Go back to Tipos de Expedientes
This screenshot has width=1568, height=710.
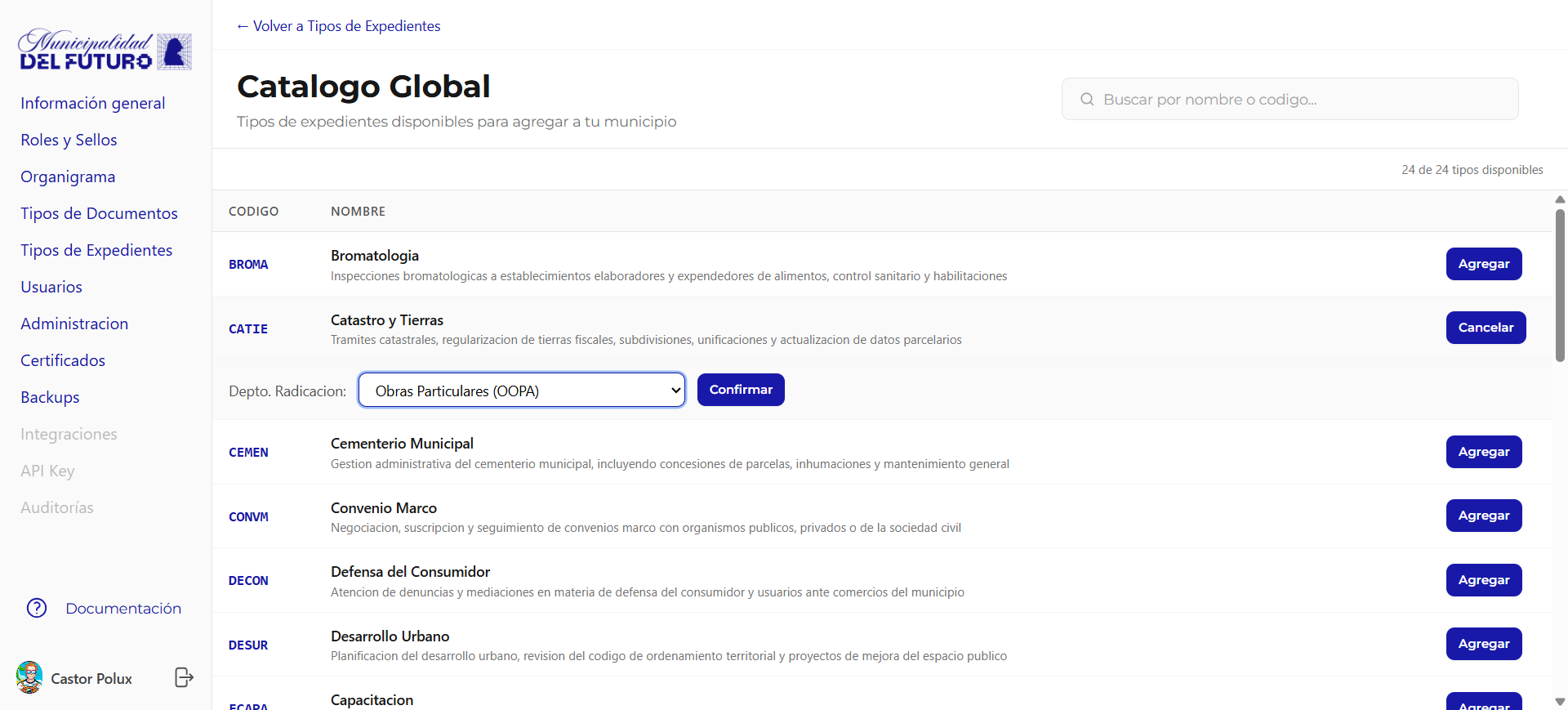(338, 26)
